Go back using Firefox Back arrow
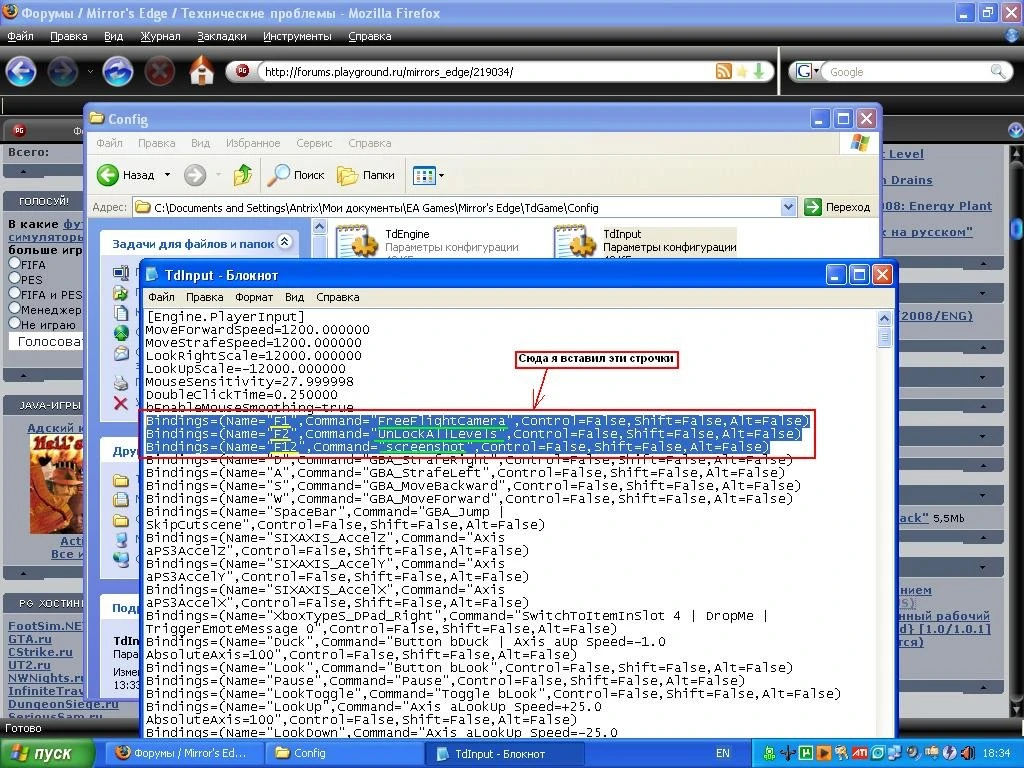 [x=21, y=71]
